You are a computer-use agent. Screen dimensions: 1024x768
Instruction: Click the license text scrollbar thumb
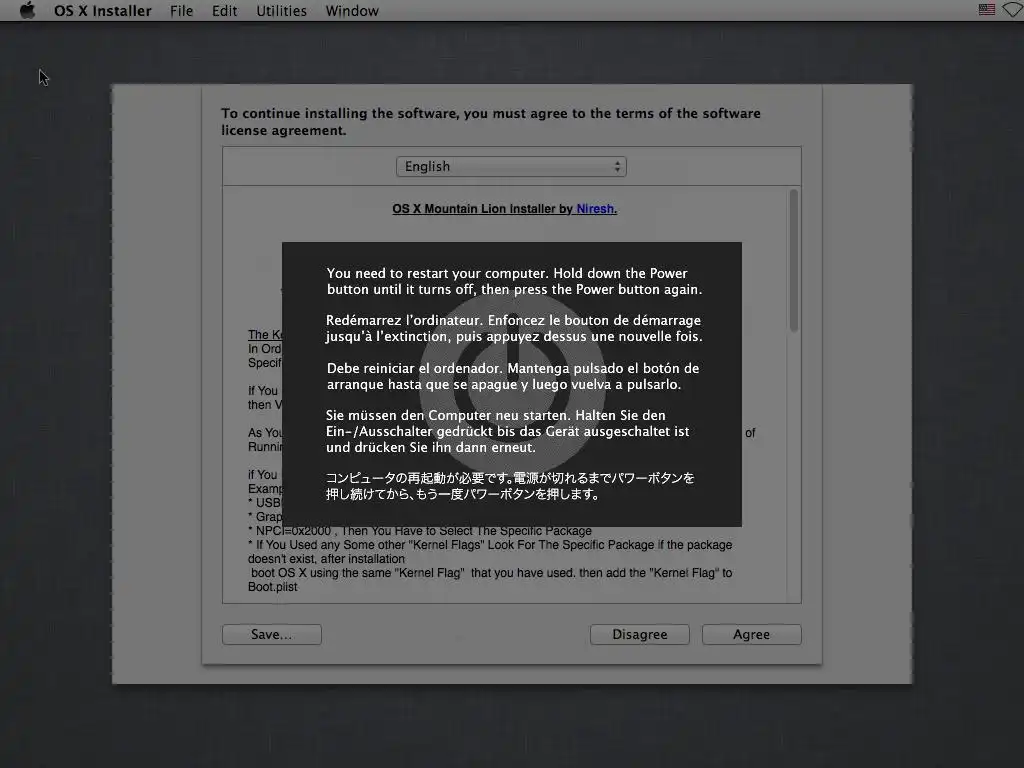(x=793, y=261)
